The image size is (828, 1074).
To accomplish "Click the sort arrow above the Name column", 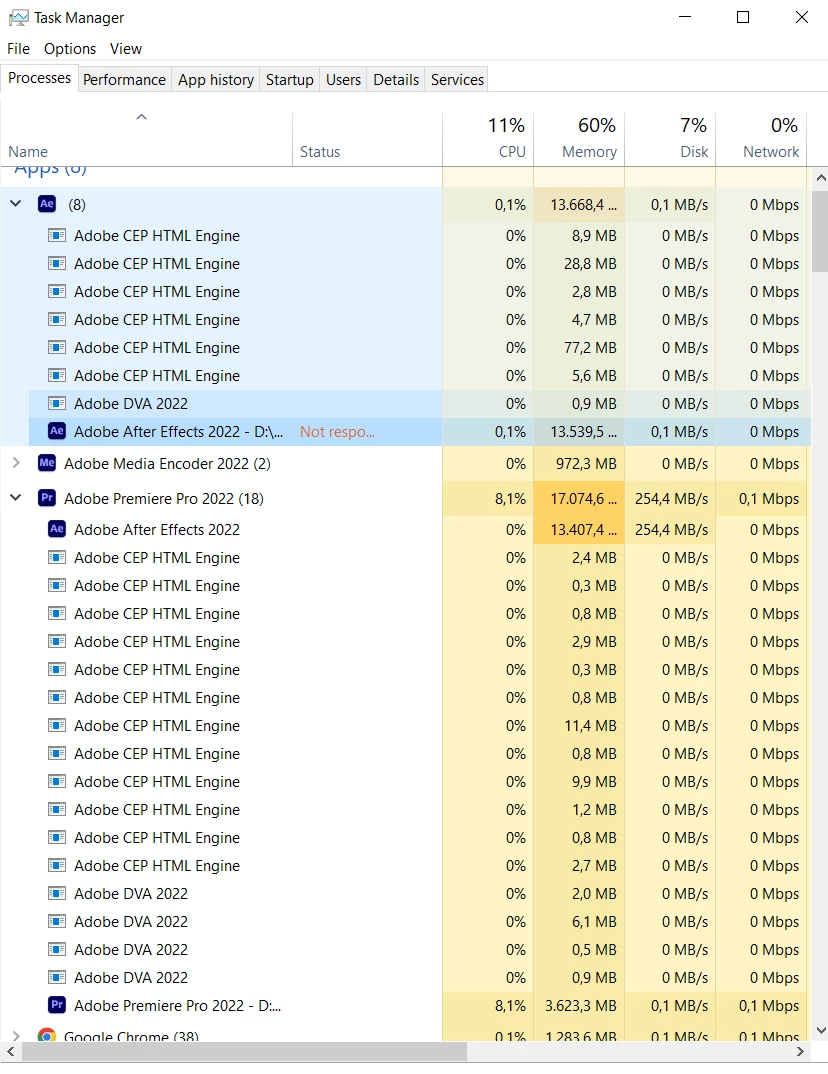I will [141, 117].
